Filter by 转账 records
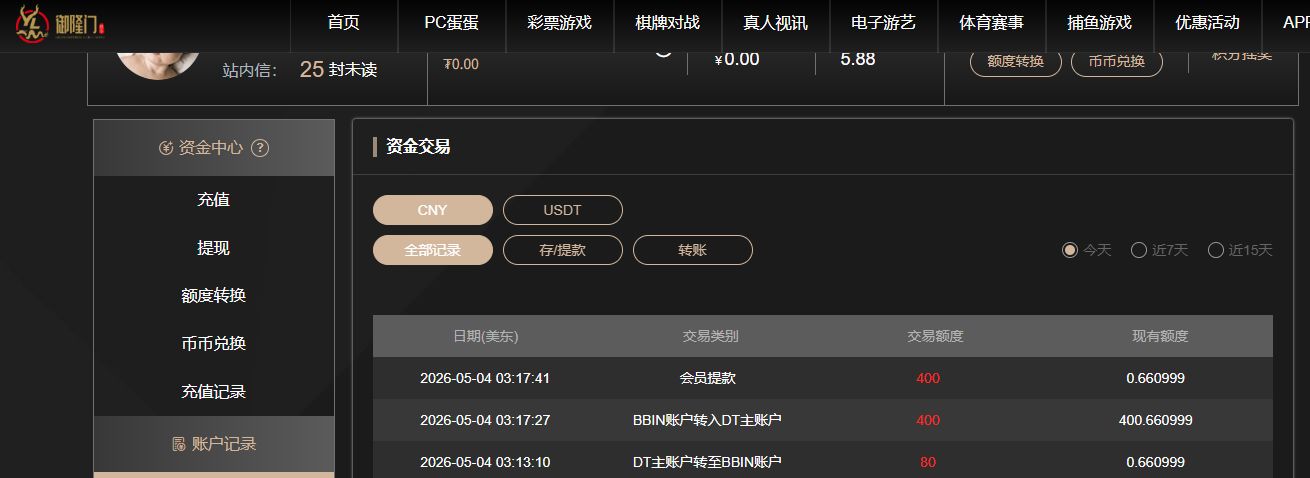This screenshot has width=1310, height=478. coord(692,250)
